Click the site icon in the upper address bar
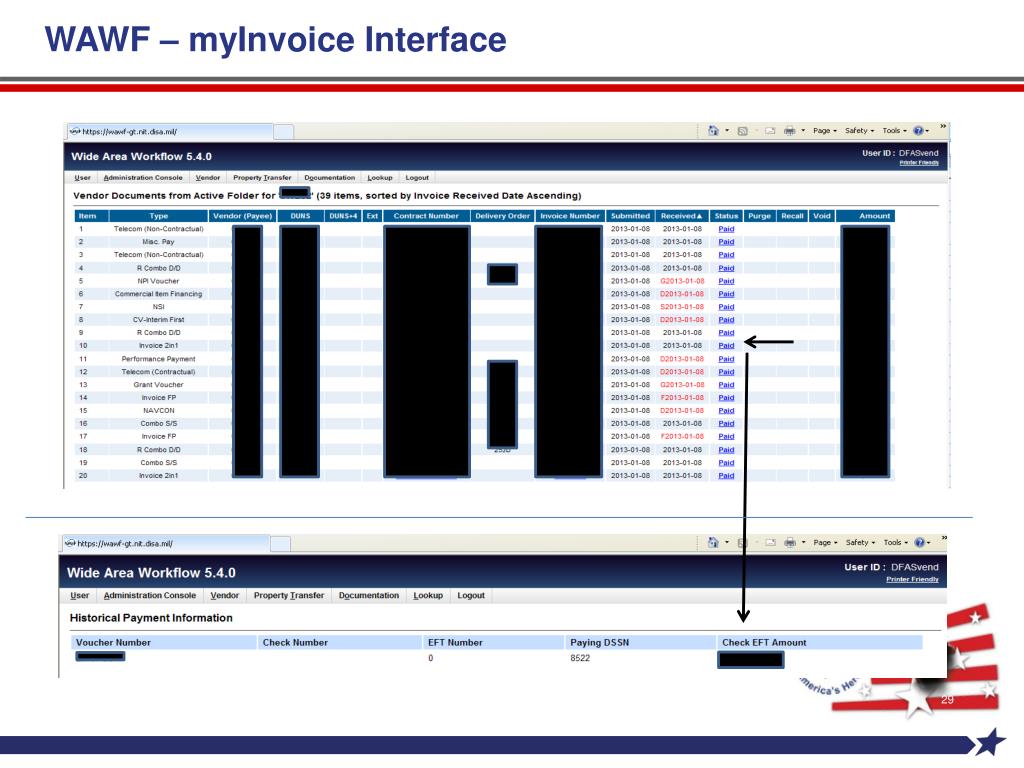The height and width of the screenshot is (768, 1024). click(x=75, y=131)
